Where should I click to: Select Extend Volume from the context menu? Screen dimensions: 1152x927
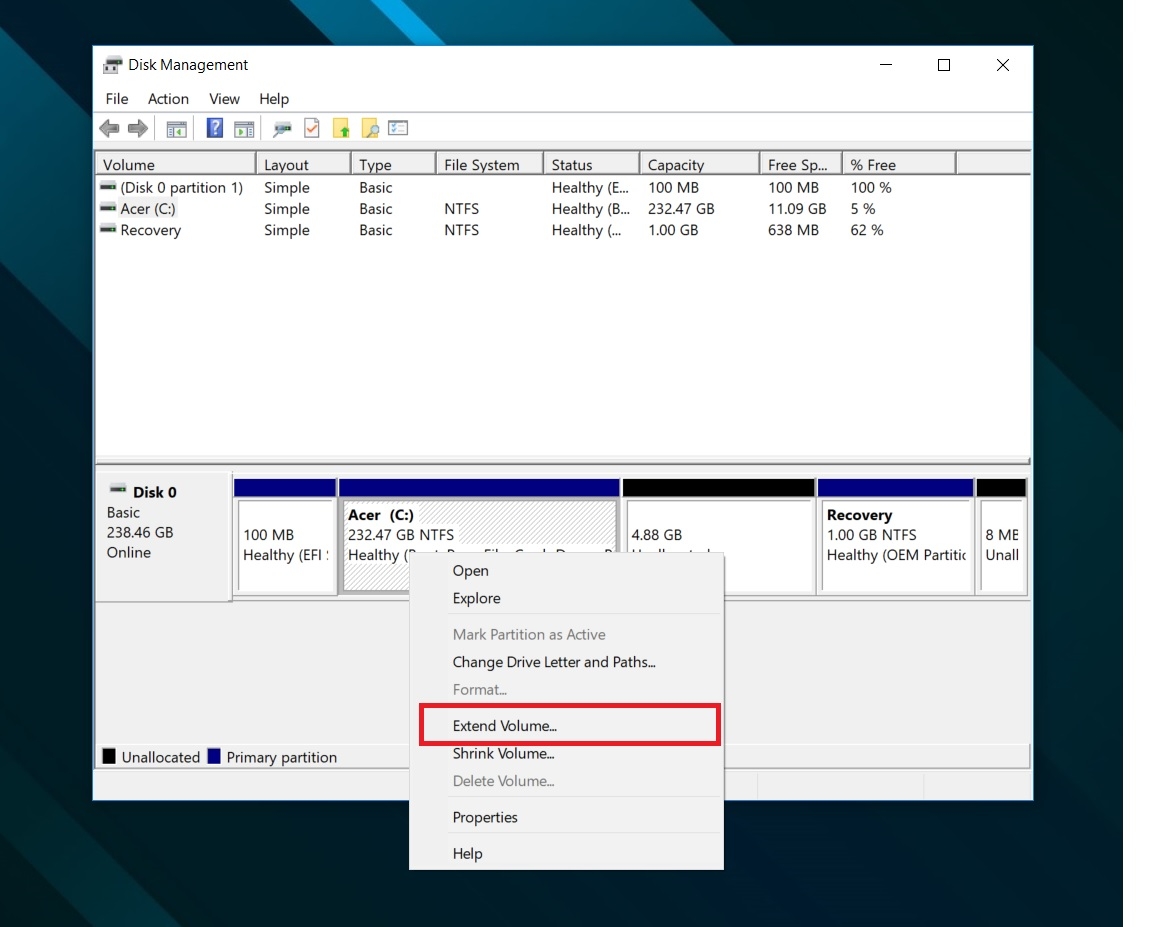[x=502, y=725]
